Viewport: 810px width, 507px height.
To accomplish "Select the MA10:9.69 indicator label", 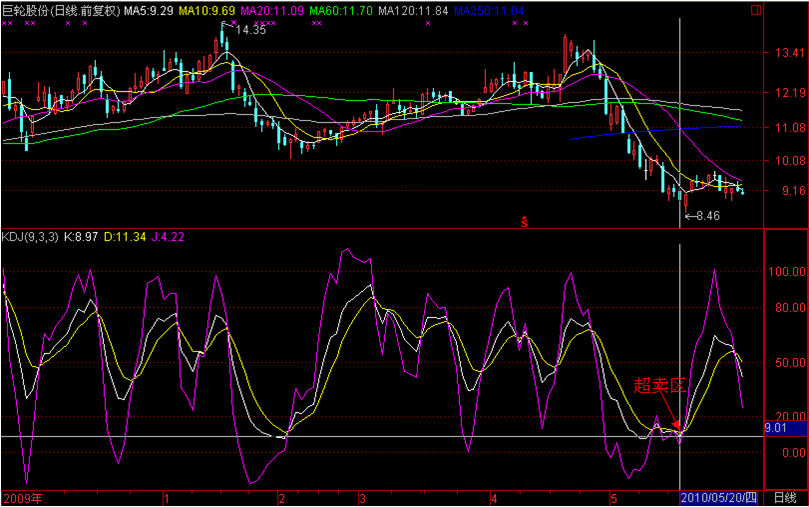I will 207,11.
